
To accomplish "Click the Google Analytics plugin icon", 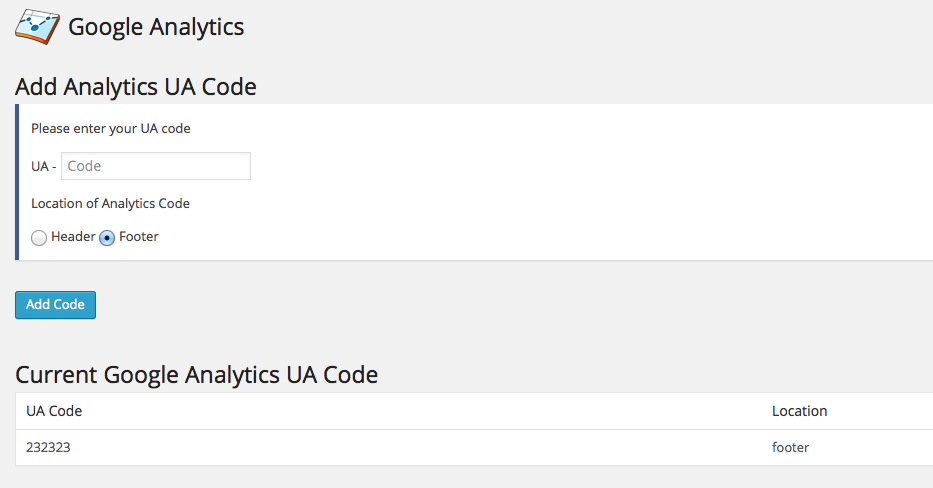I will tap(37, 27).
